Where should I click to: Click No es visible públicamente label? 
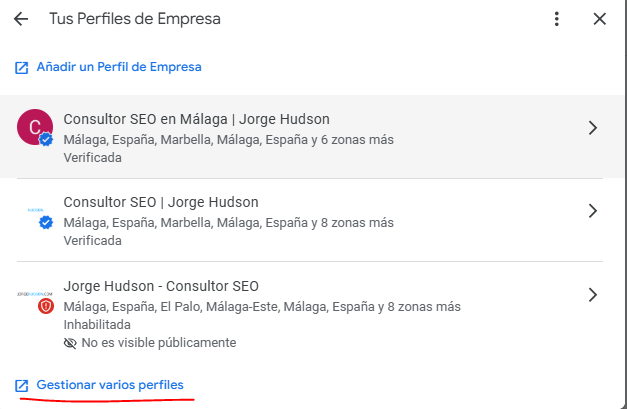159,343
